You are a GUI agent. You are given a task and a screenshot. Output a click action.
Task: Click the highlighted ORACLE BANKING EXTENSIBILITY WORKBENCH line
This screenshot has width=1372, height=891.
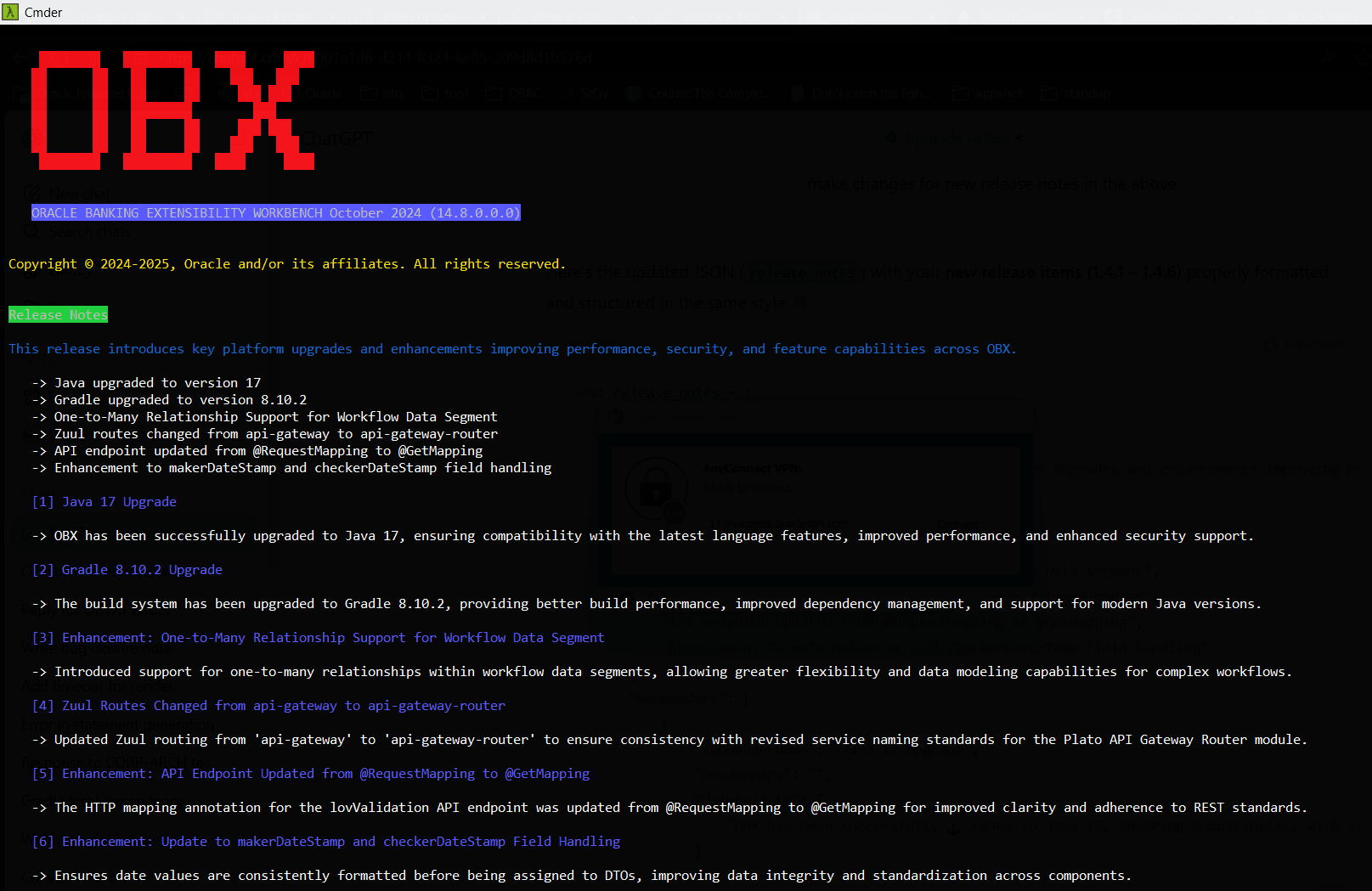click(x=276, y=212)
